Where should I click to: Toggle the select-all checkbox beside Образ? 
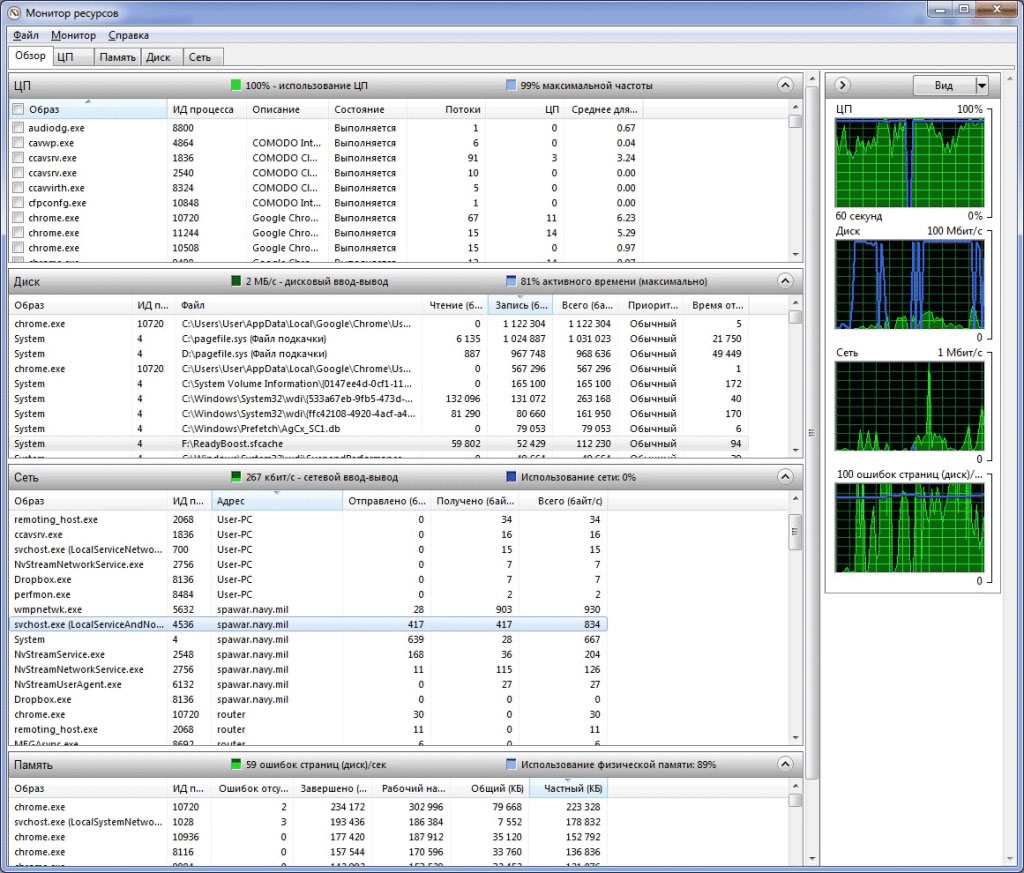18,109
